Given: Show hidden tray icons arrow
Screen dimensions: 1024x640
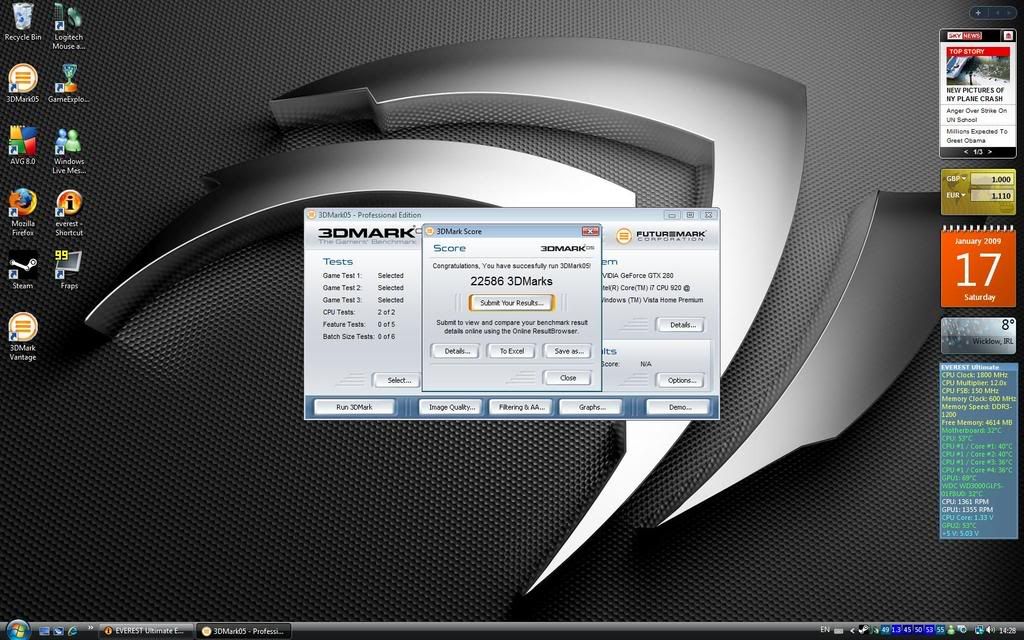Looking at the screenshot, I should tap(852, 630).
